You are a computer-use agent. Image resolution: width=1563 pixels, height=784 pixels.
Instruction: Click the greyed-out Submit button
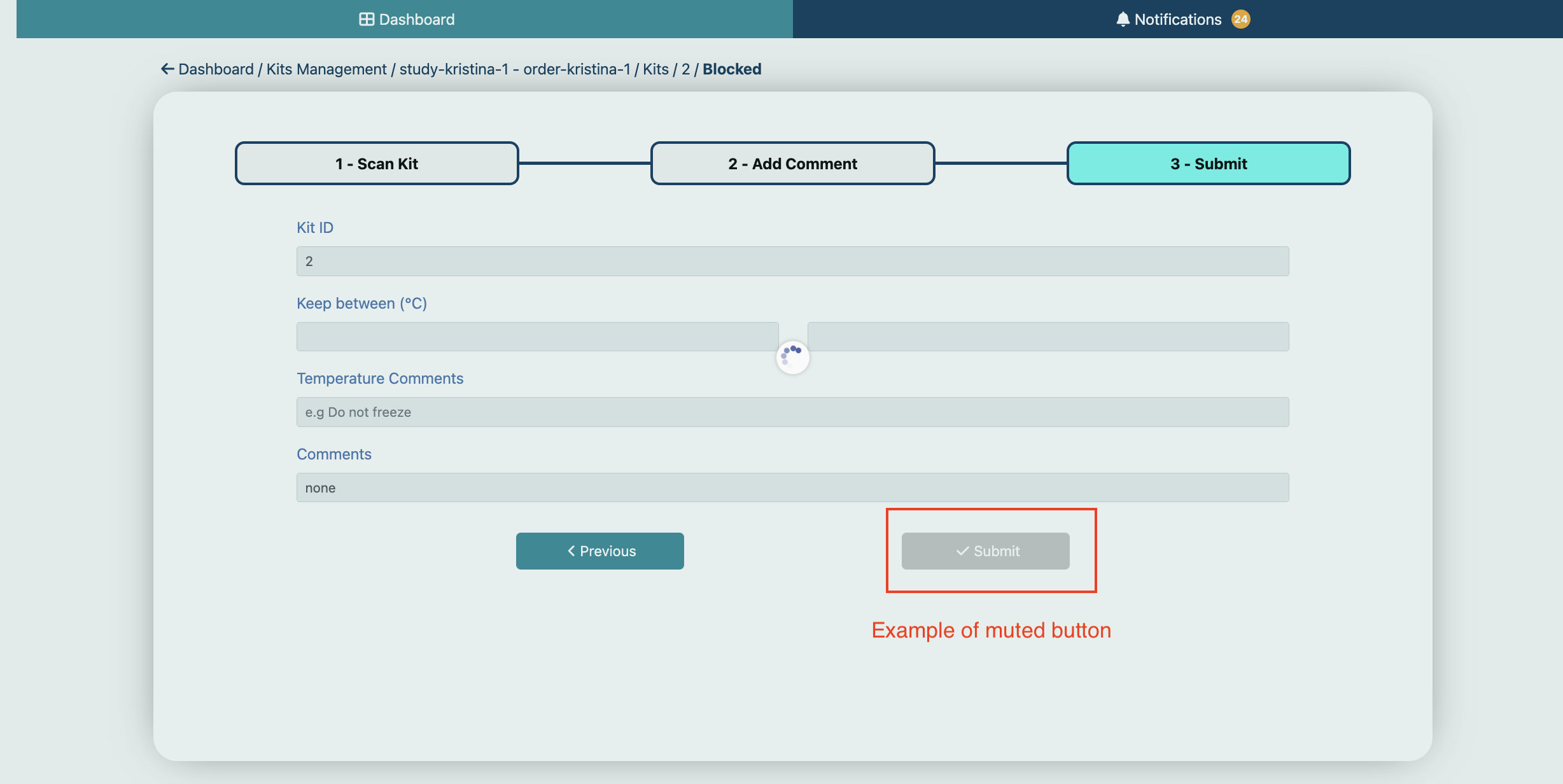[986, 551]
